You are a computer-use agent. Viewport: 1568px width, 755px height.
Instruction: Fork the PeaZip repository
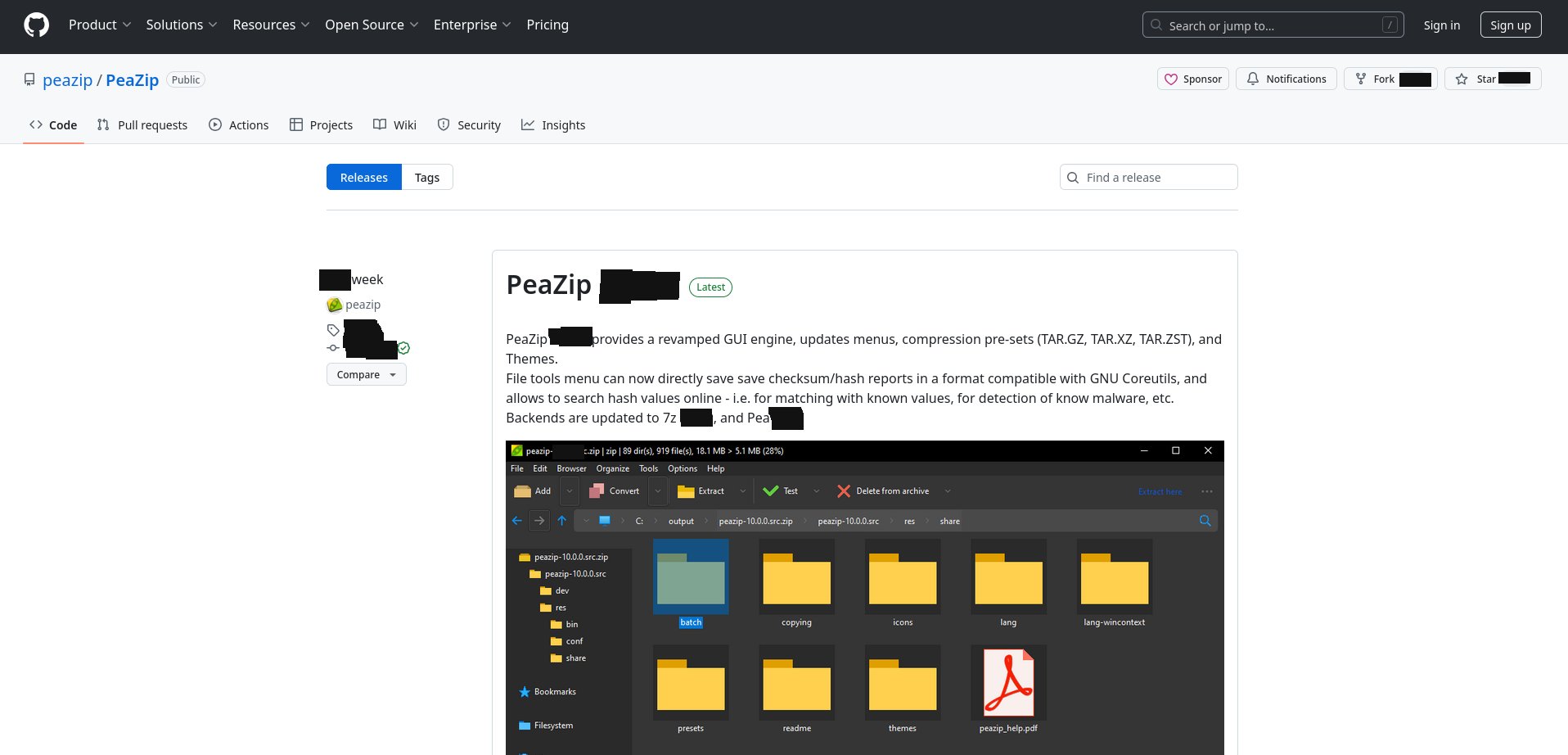tap(1390, 79)
